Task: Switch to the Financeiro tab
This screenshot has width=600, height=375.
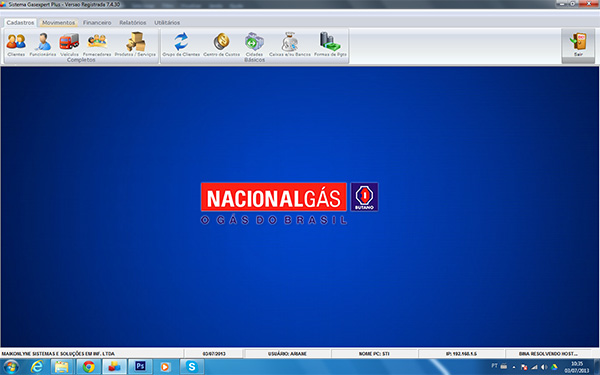Action: pos(97,23)
